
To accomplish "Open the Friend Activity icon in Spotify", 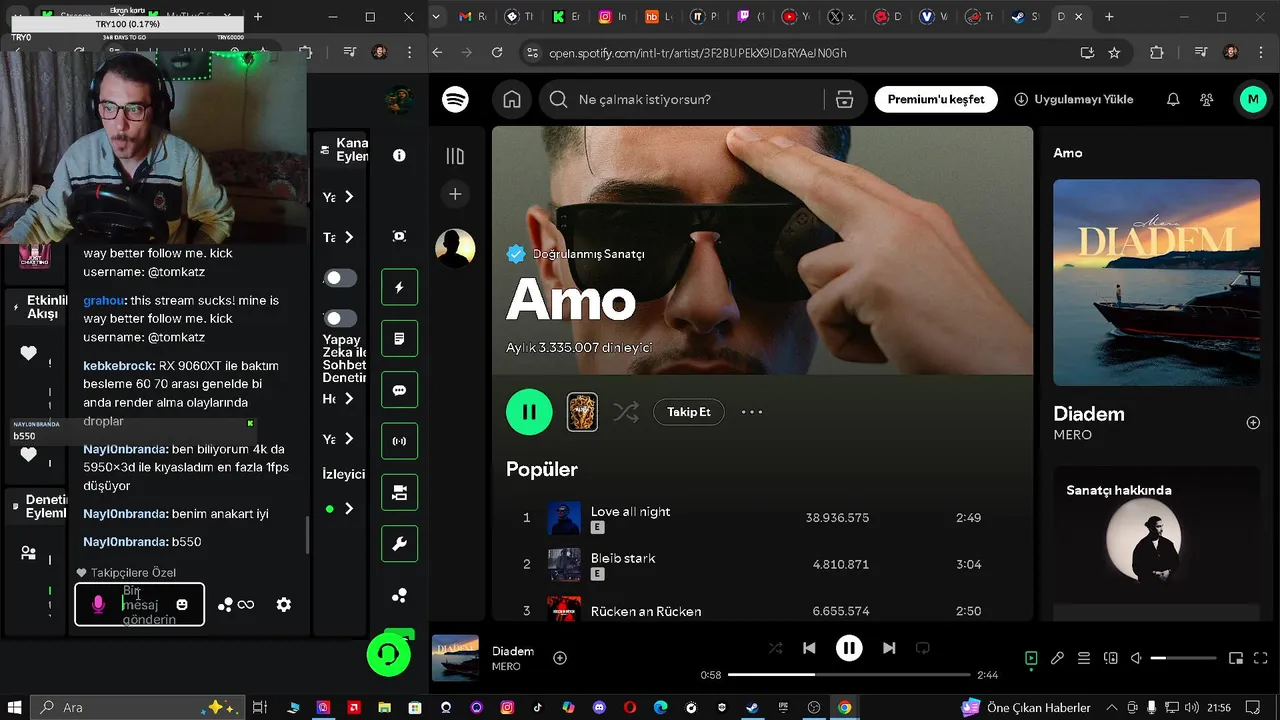I will click(x=1207, y=99).
